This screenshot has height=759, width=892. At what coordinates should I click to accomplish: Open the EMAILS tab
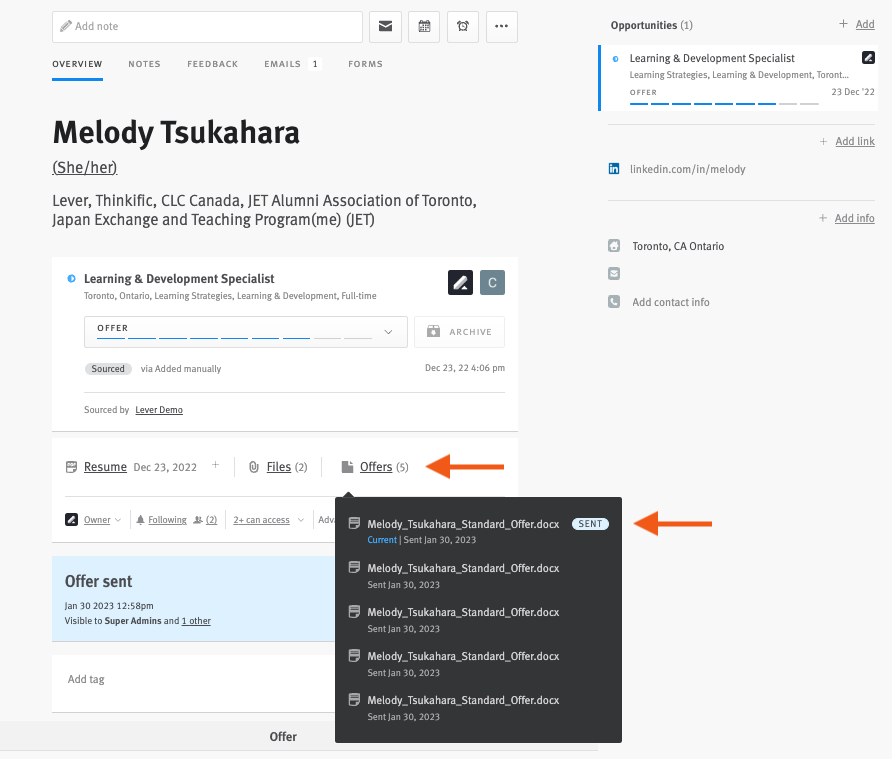282,63
